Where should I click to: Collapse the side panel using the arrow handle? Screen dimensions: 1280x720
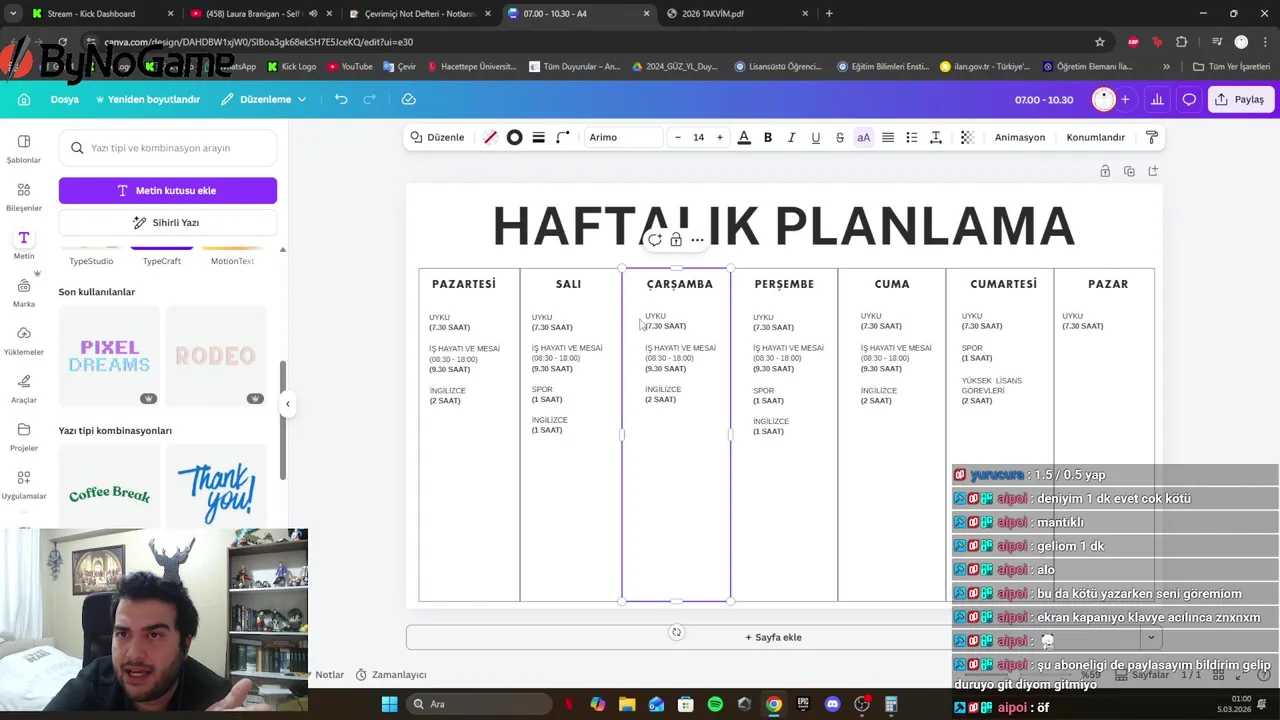click(288, 404)
